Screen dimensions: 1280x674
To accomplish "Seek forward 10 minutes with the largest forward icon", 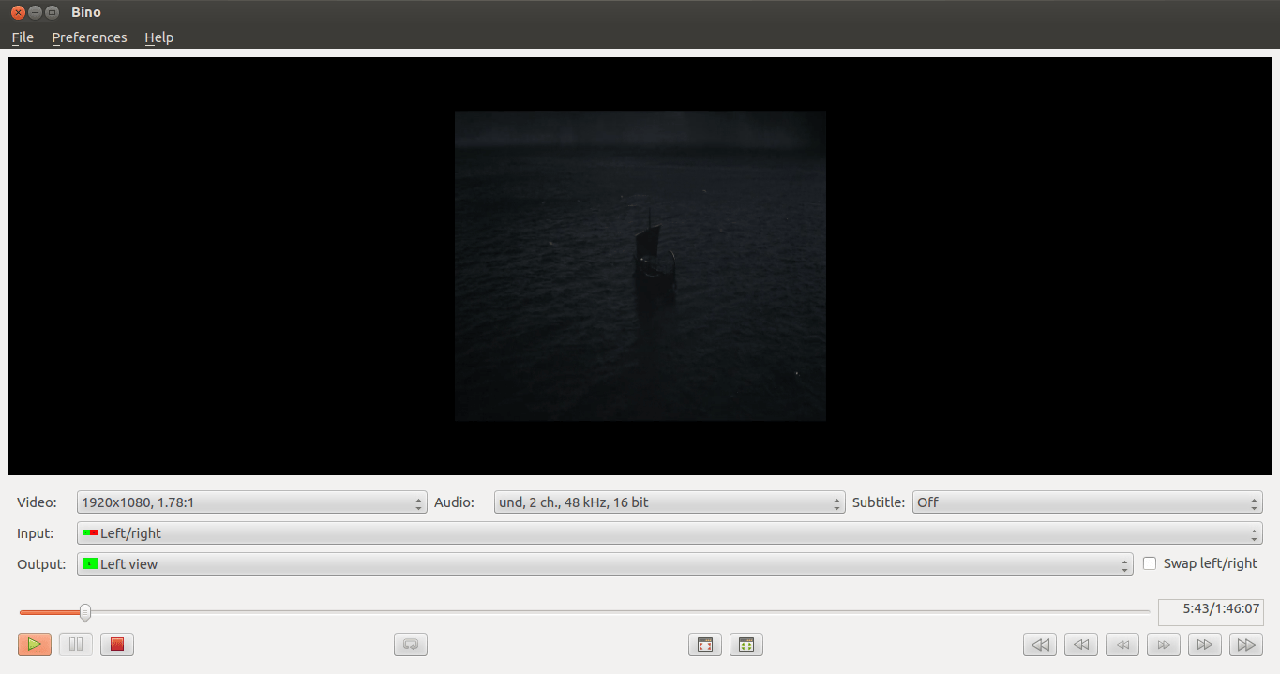I will [x=1246, y=645].
